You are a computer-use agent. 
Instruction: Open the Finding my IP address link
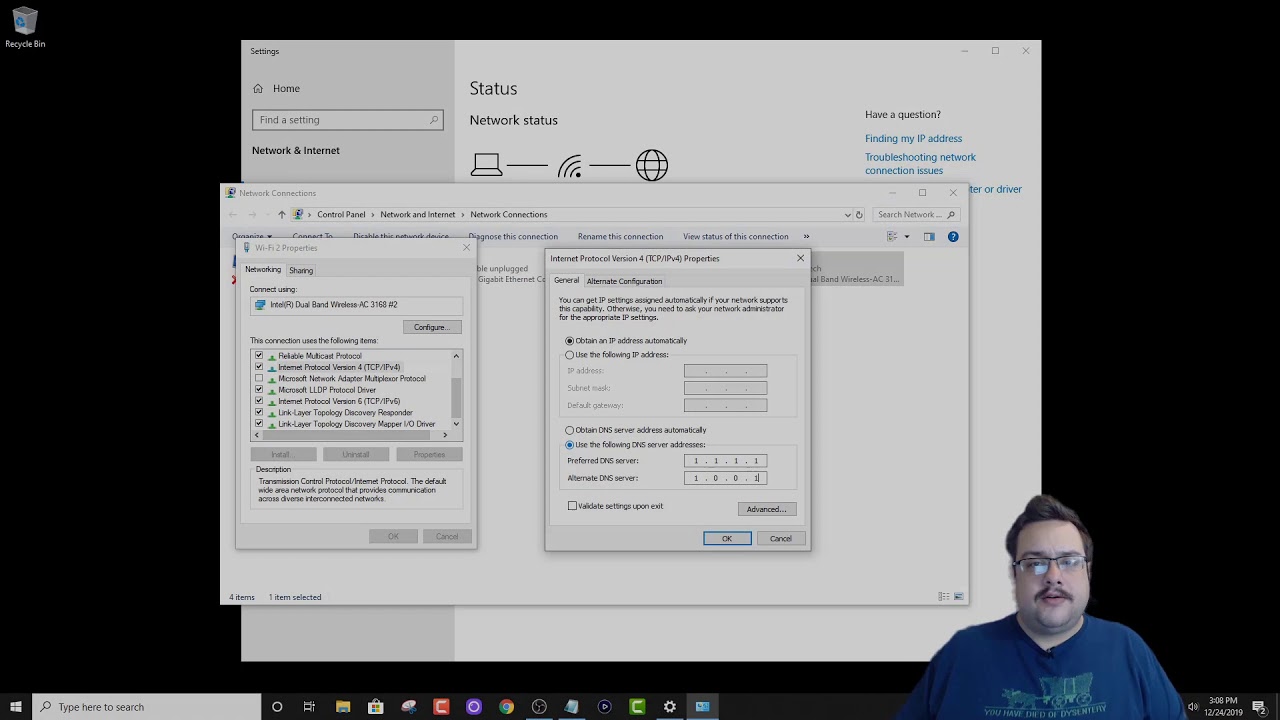(913, 139)
